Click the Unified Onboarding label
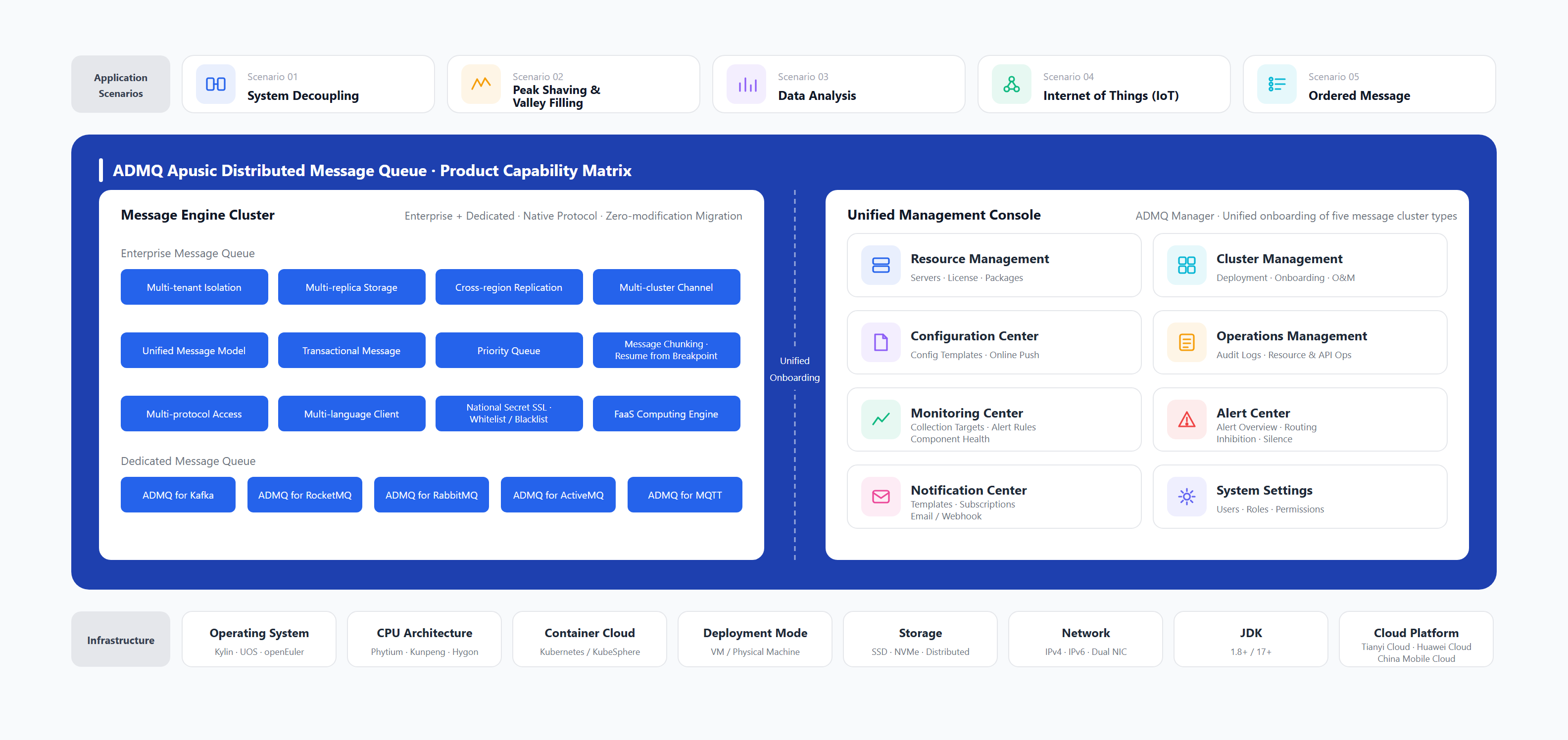Screen dimensions: 1568x740 [x=794, y=370]
